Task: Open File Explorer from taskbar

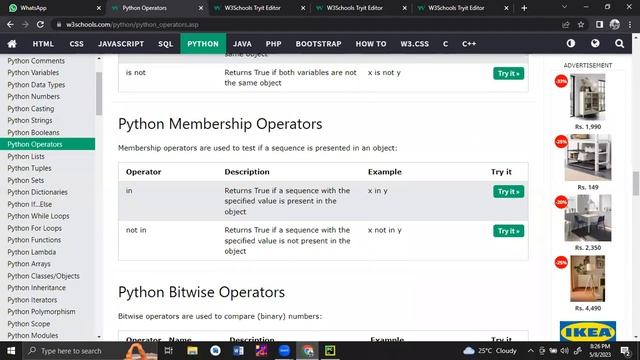Action: (x=192, y=351)
